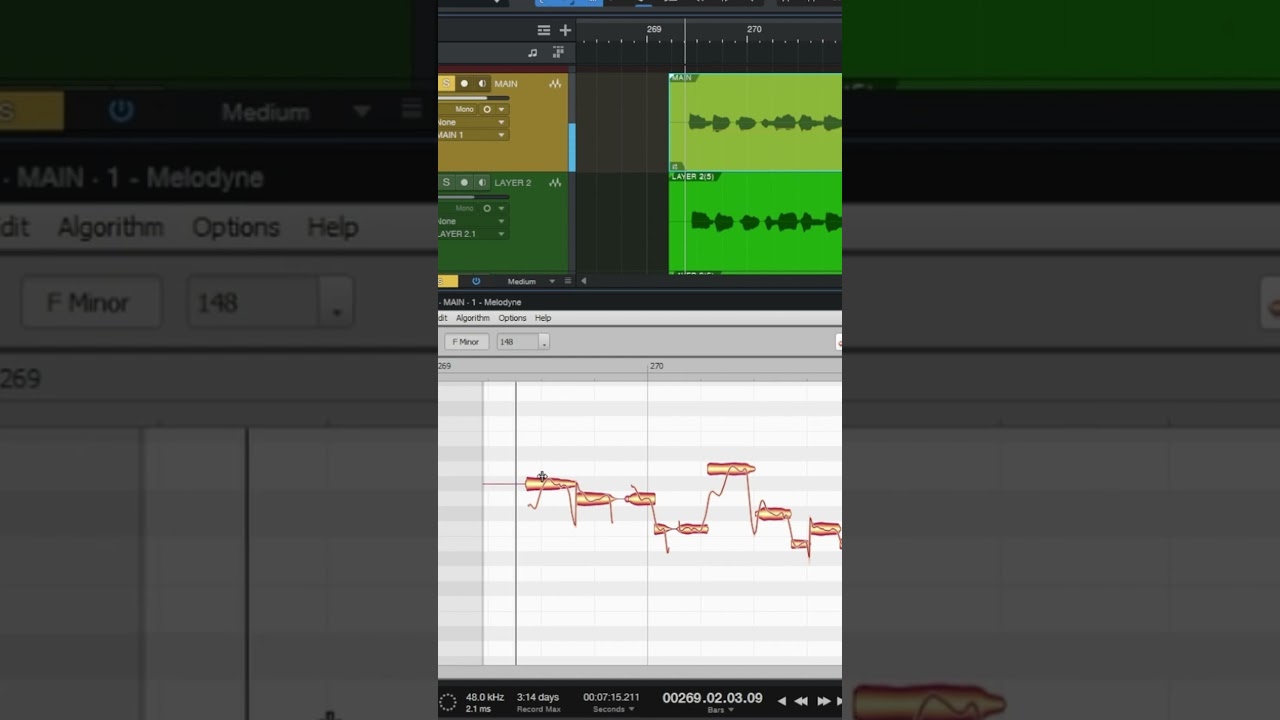Click the left arrow on the arrangement scrollbar

click(584, 281)
